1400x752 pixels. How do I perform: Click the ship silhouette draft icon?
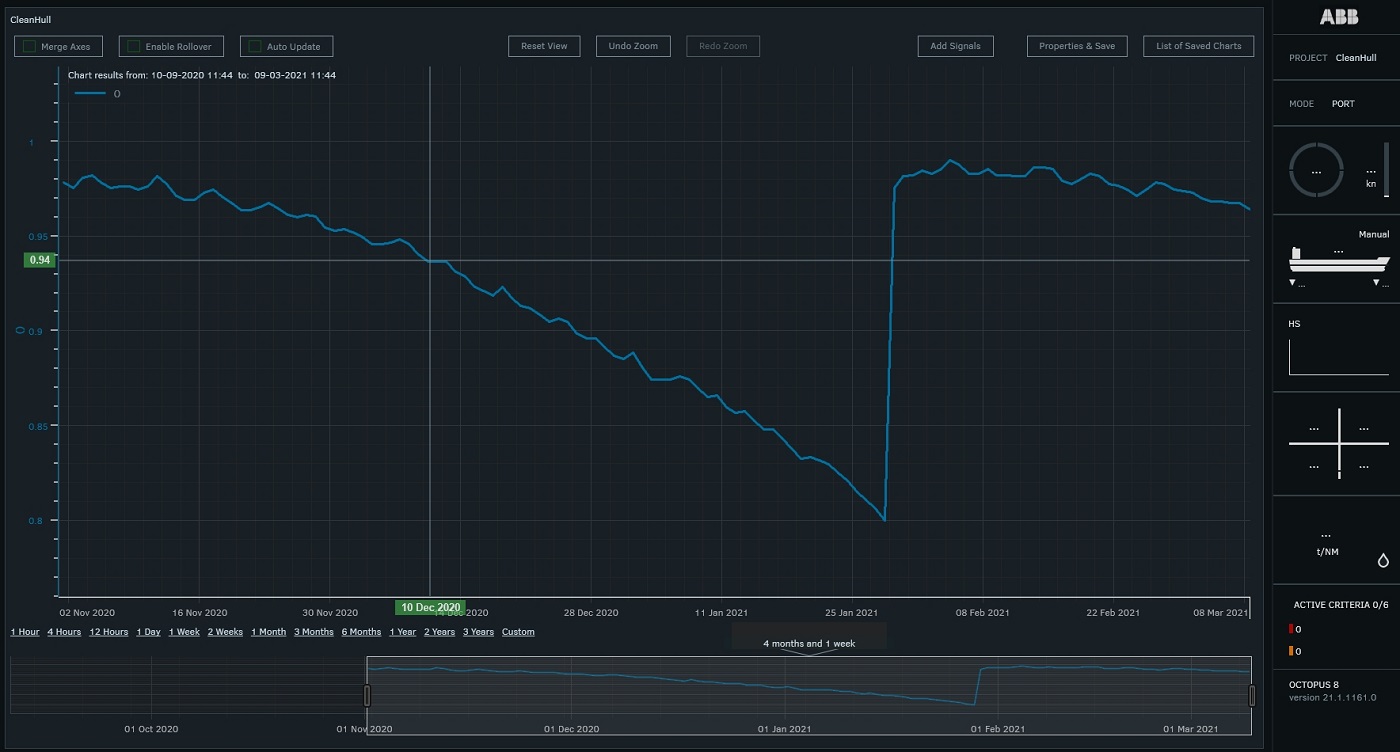pyautogui.click(x=1339, y=260)
